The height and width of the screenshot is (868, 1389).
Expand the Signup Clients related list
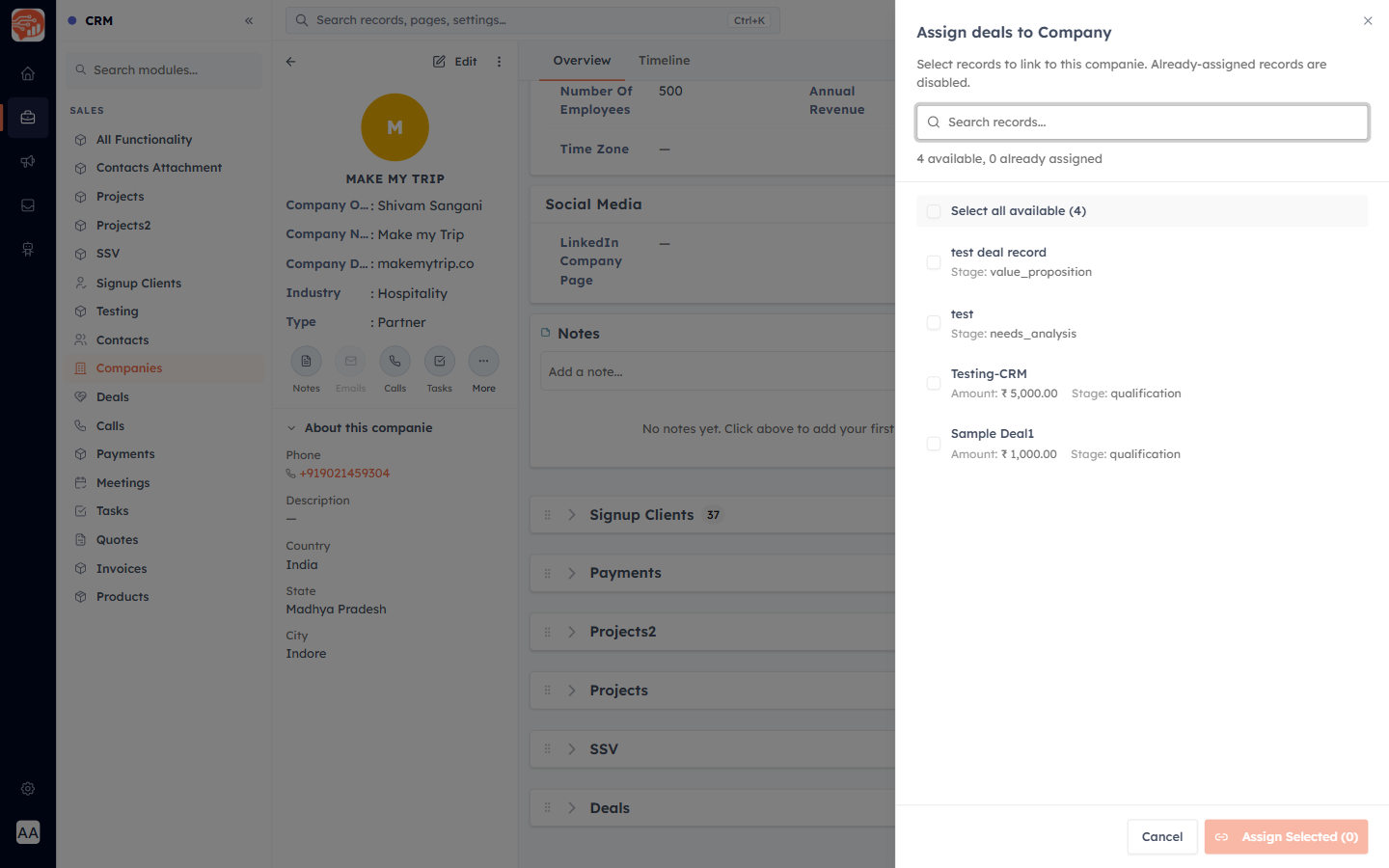572,515
